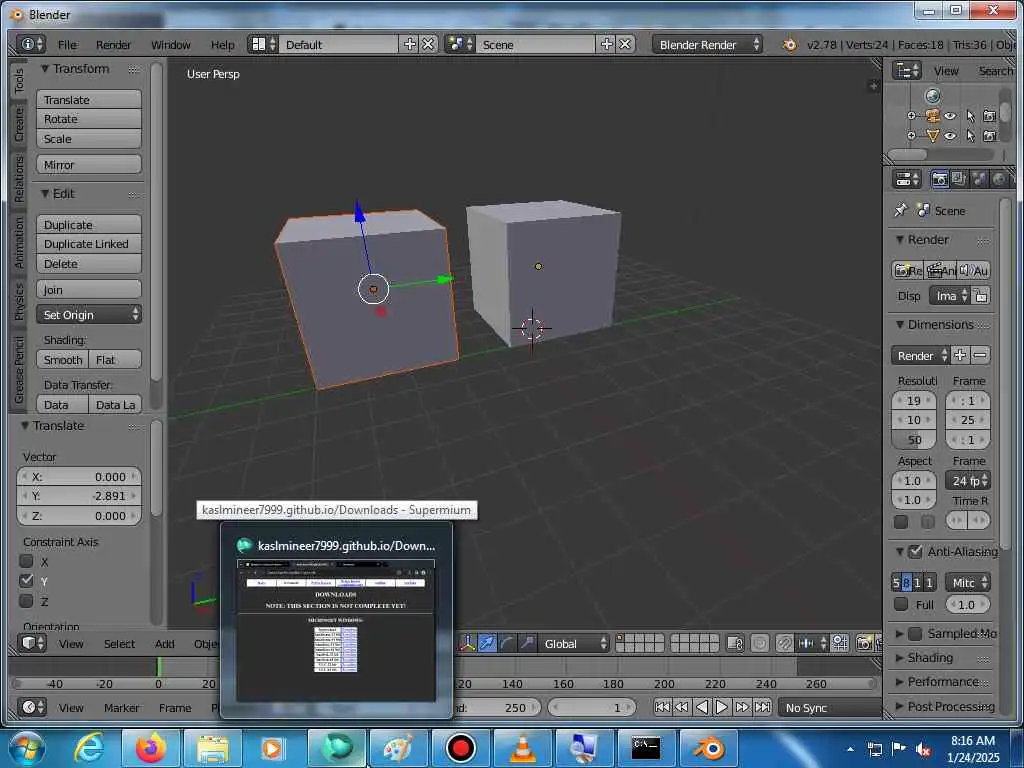Viewport: 1024px width, 768px height.
Task: Toggle mesh object visibility eye in outliner
Action: tap(951, 136)
